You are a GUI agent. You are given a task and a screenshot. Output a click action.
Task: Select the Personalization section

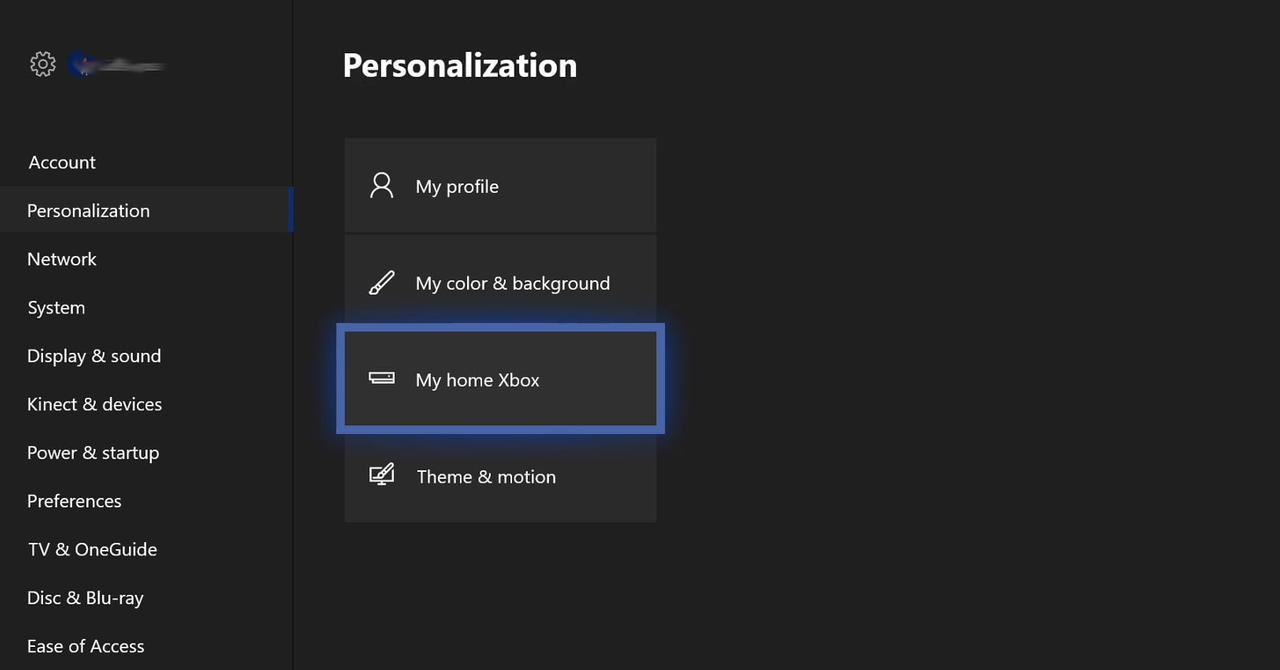pyautogui.click(x=88, y=210)
